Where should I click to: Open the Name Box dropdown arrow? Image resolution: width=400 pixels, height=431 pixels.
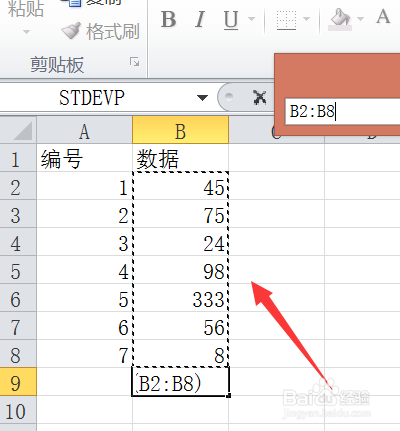[202, 98]
